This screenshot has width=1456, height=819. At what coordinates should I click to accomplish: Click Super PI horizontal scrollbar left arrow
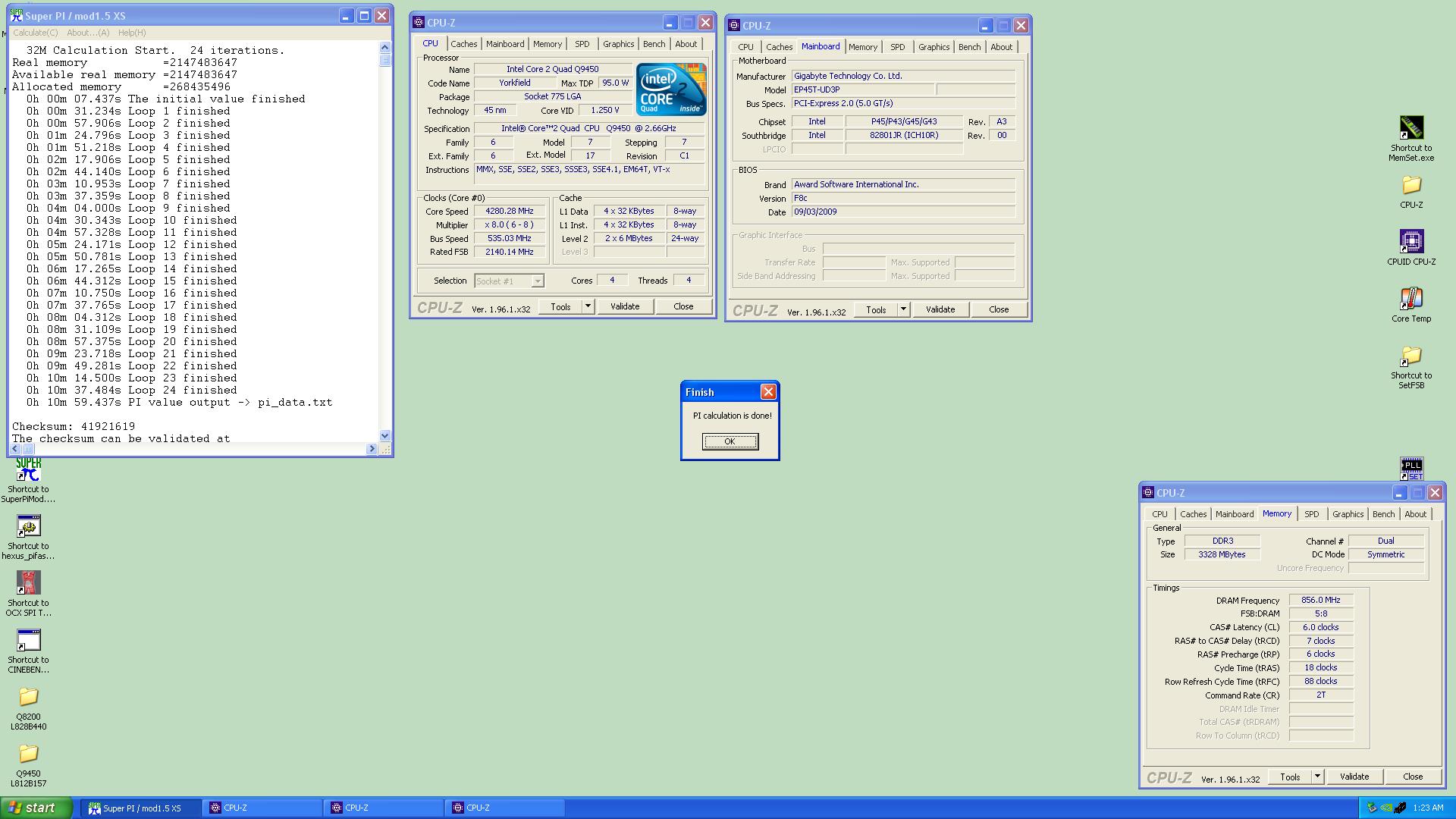(16, 449)
